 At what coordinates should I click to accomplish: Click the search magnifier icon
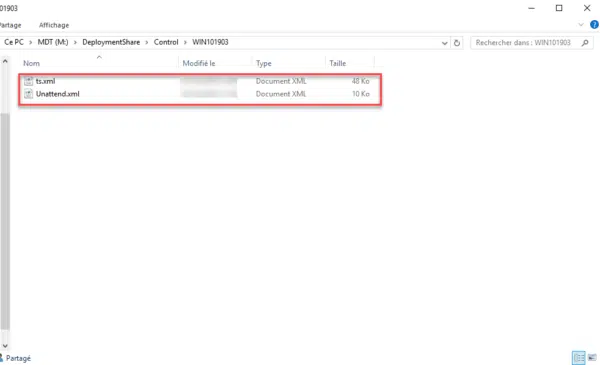(x=585, y=43)
